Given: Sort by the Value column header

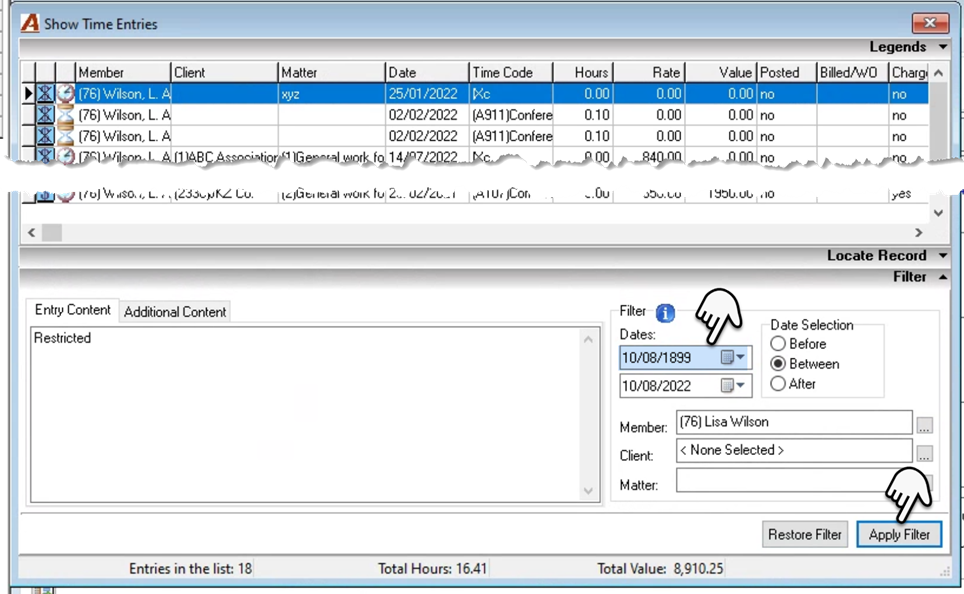Looking at the screenshot, I should pyautogui.click(x=721, y=73).
